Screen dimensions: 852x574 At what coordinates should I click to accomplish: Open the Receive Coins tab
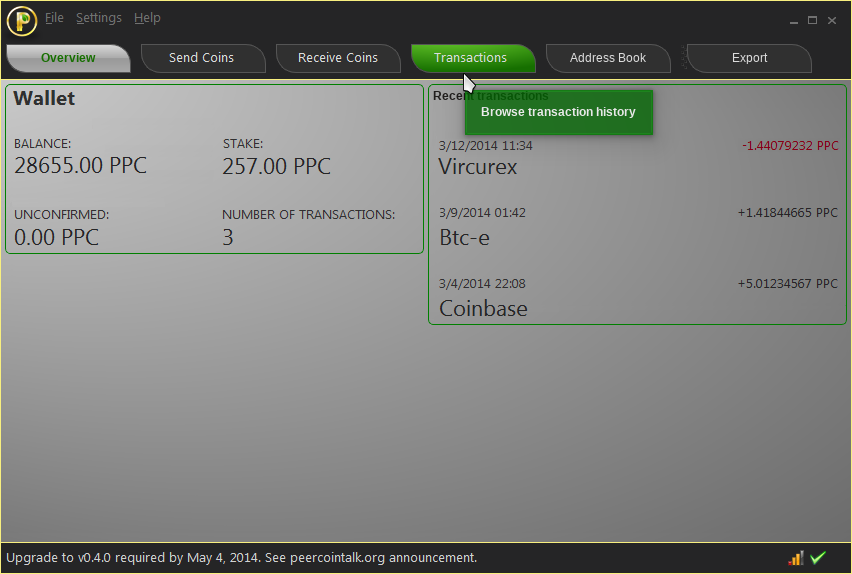click(x=338, y=58)
